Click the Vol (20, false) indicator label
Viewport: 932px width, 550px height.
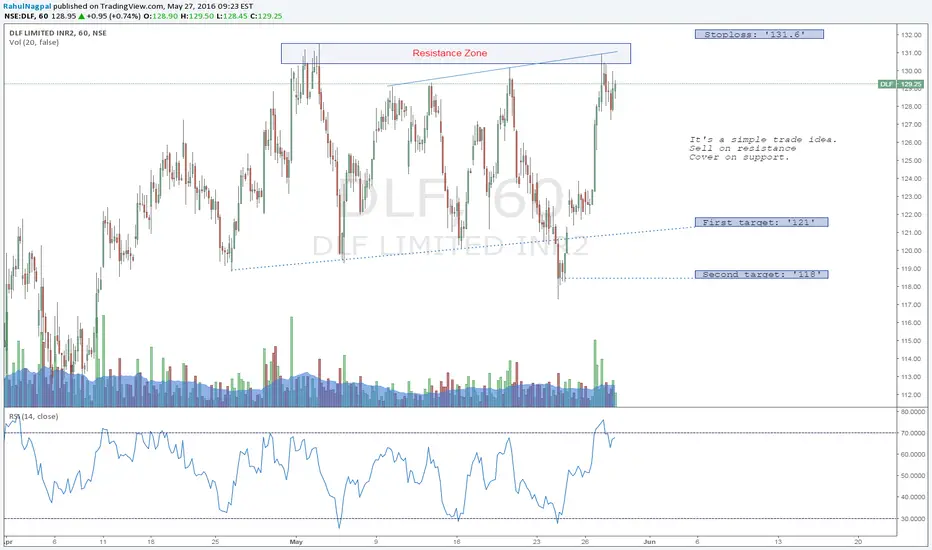pos(34,42)
